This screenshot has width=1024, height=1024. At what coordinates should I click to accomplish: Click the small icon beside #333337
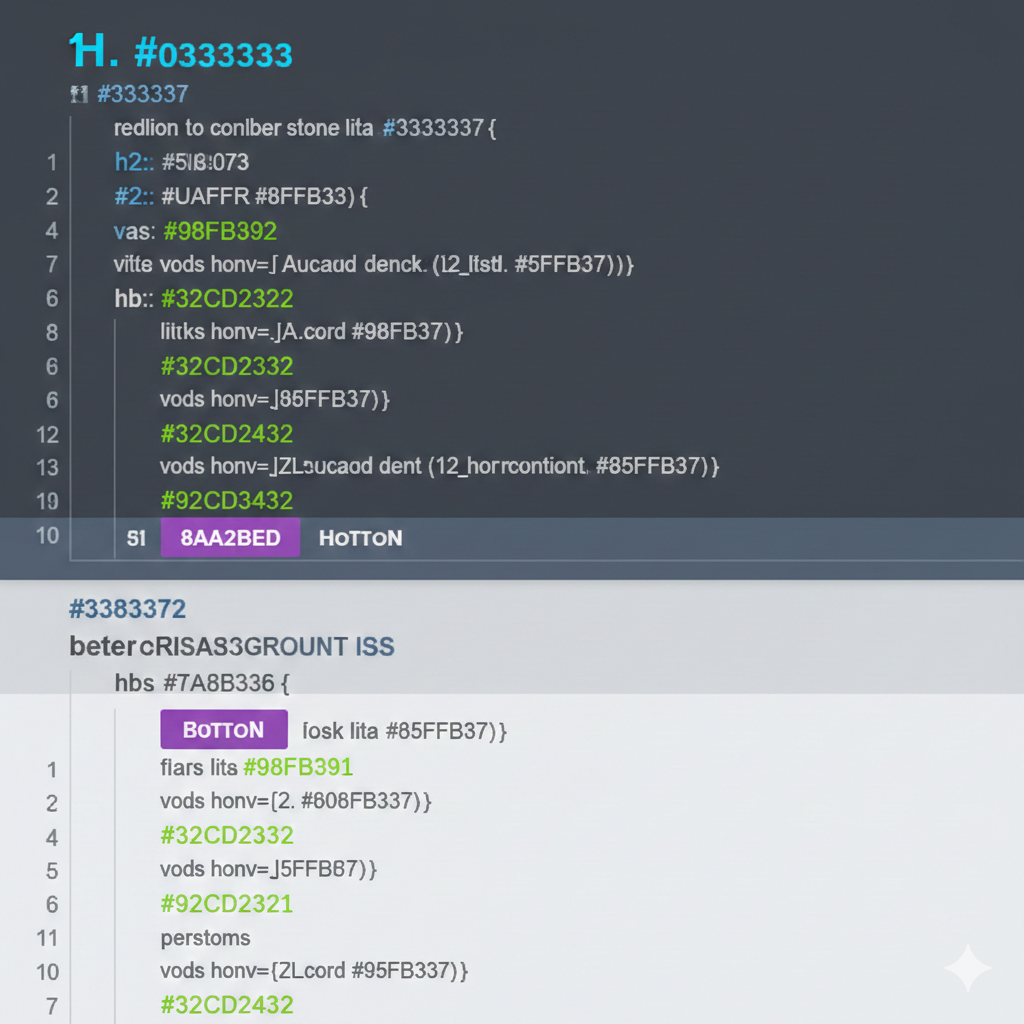tap(79, 95)
